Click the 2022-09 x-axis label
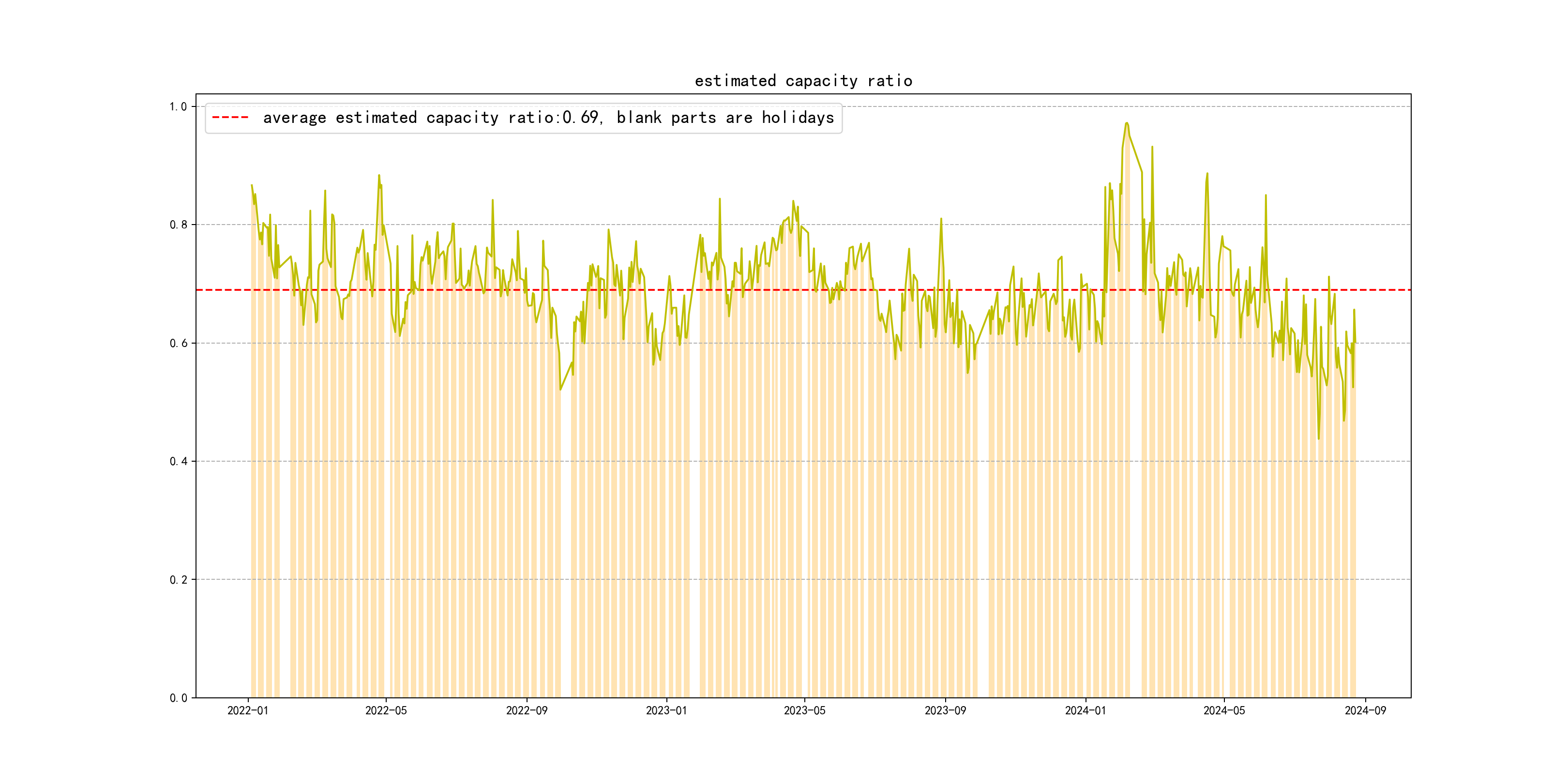The height and width of the screenshot is (784, 1568). tap(527, 710)
